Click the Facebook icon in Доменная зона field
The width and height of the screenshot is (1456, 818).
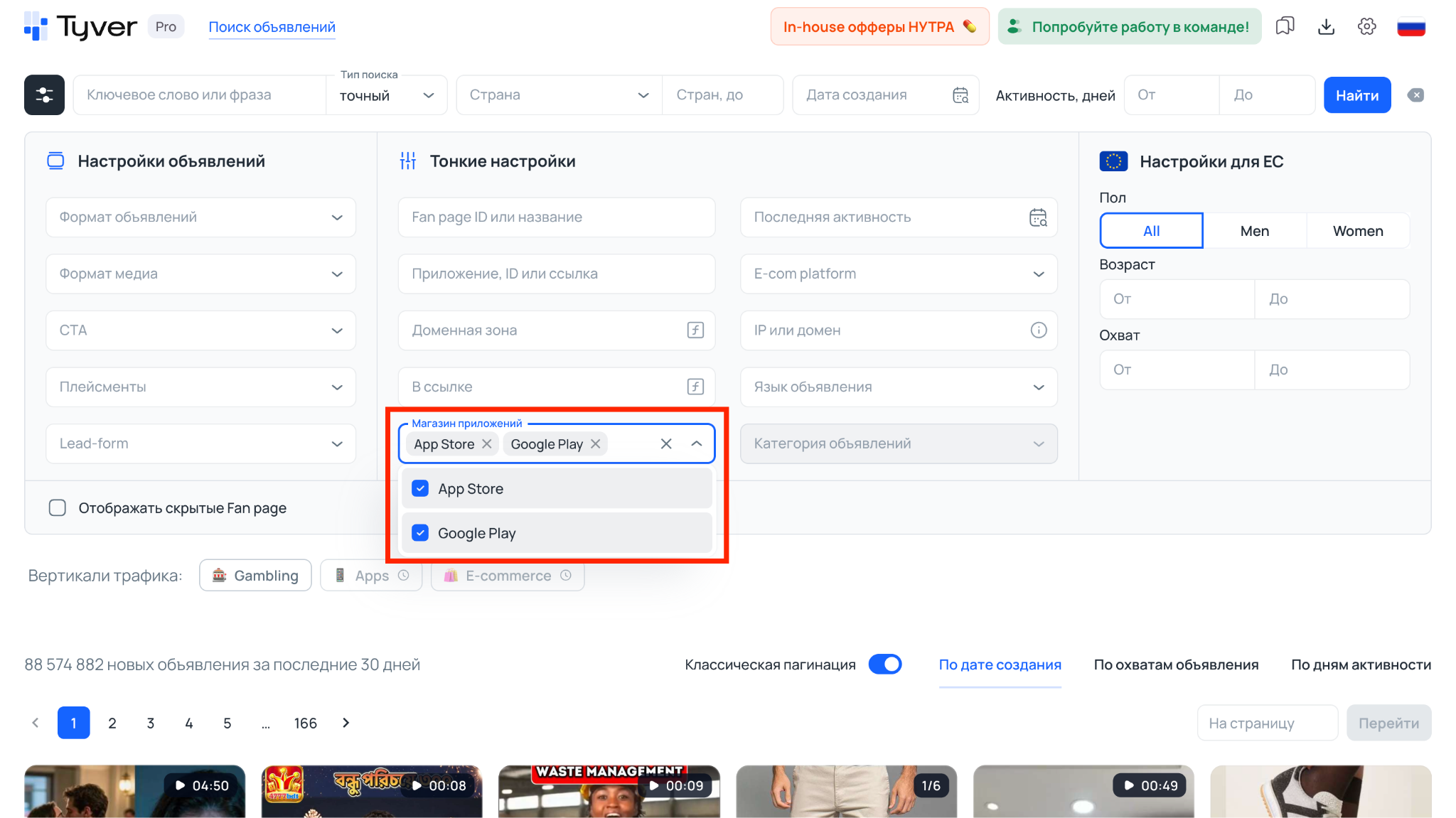(695, 330)
